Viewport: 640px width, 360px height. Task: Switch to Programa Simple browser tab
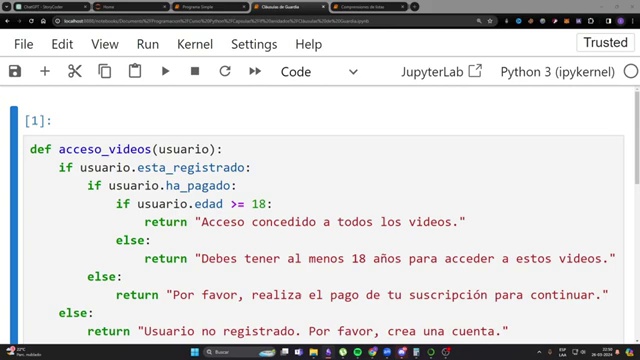coord(210,7)
